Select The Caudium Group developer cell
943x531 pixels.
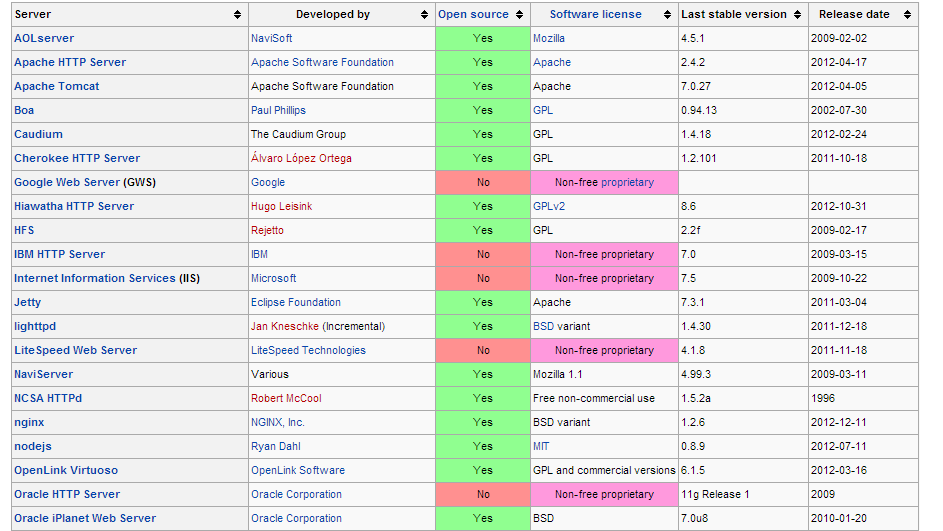(342, 135)
